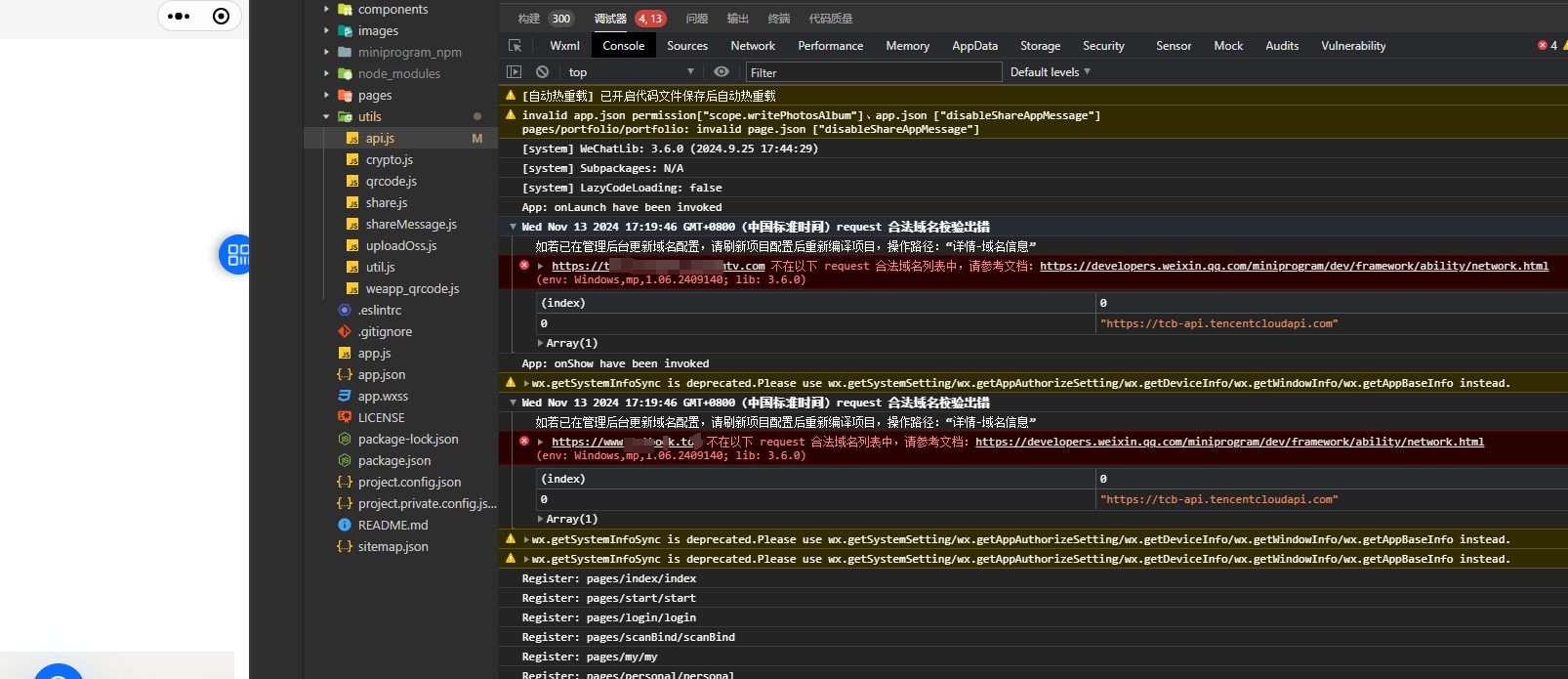Select the 终端 panel tab

(x=779, y=19)
